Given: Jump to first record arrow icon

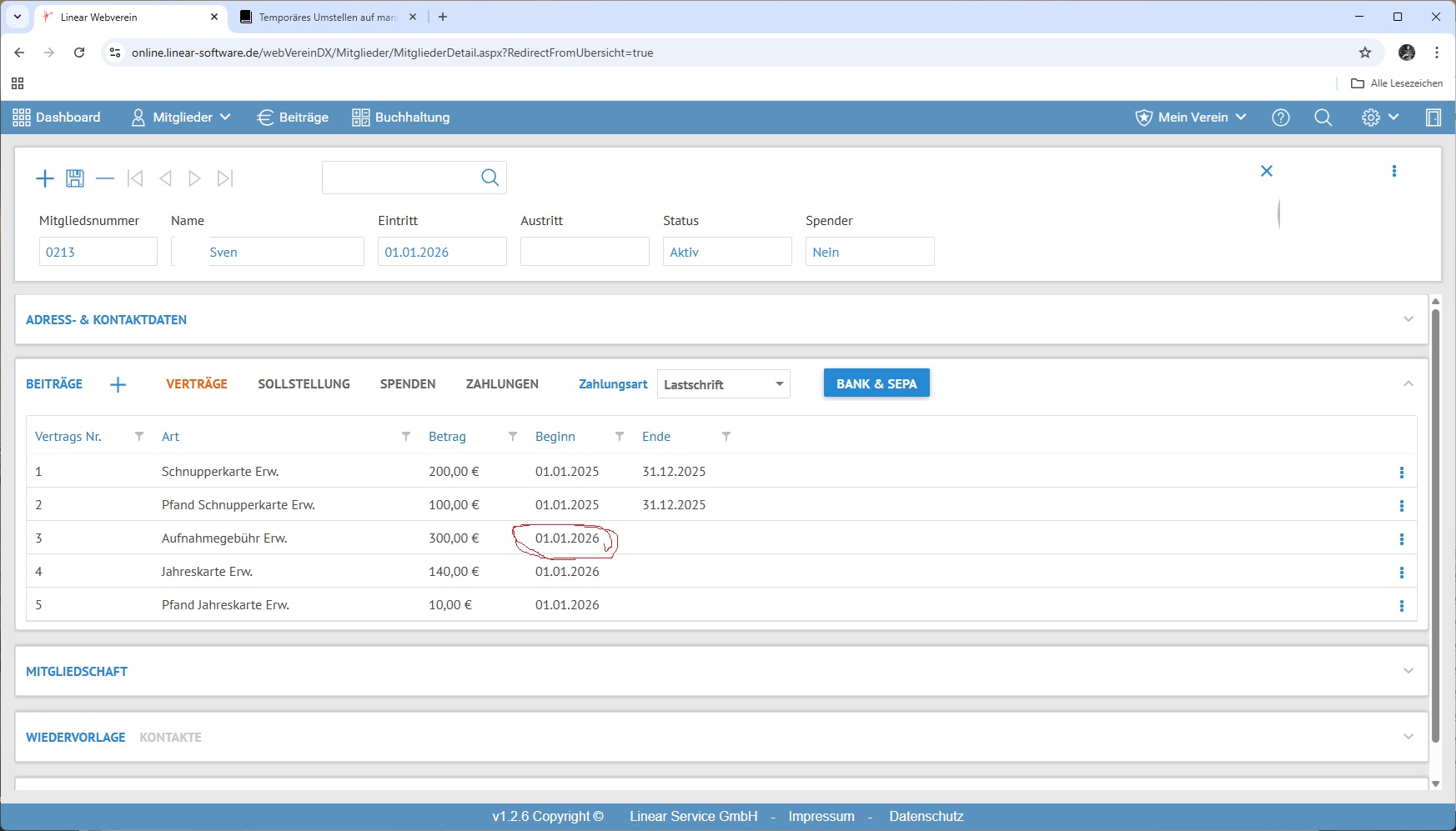Looking at the screenshot, I should point(135,178).
